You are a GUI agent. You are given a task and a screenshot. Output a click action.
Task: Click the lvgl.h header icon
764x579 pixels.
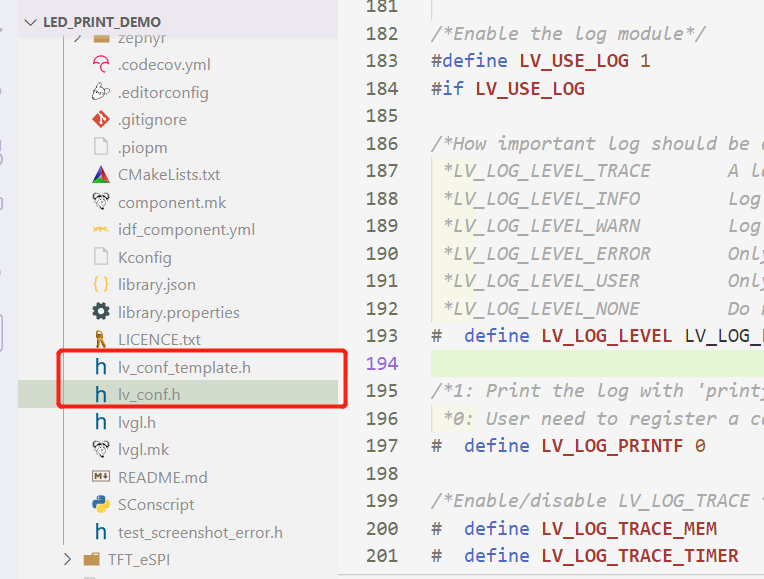pyautogui.click(x=101, y=422)
